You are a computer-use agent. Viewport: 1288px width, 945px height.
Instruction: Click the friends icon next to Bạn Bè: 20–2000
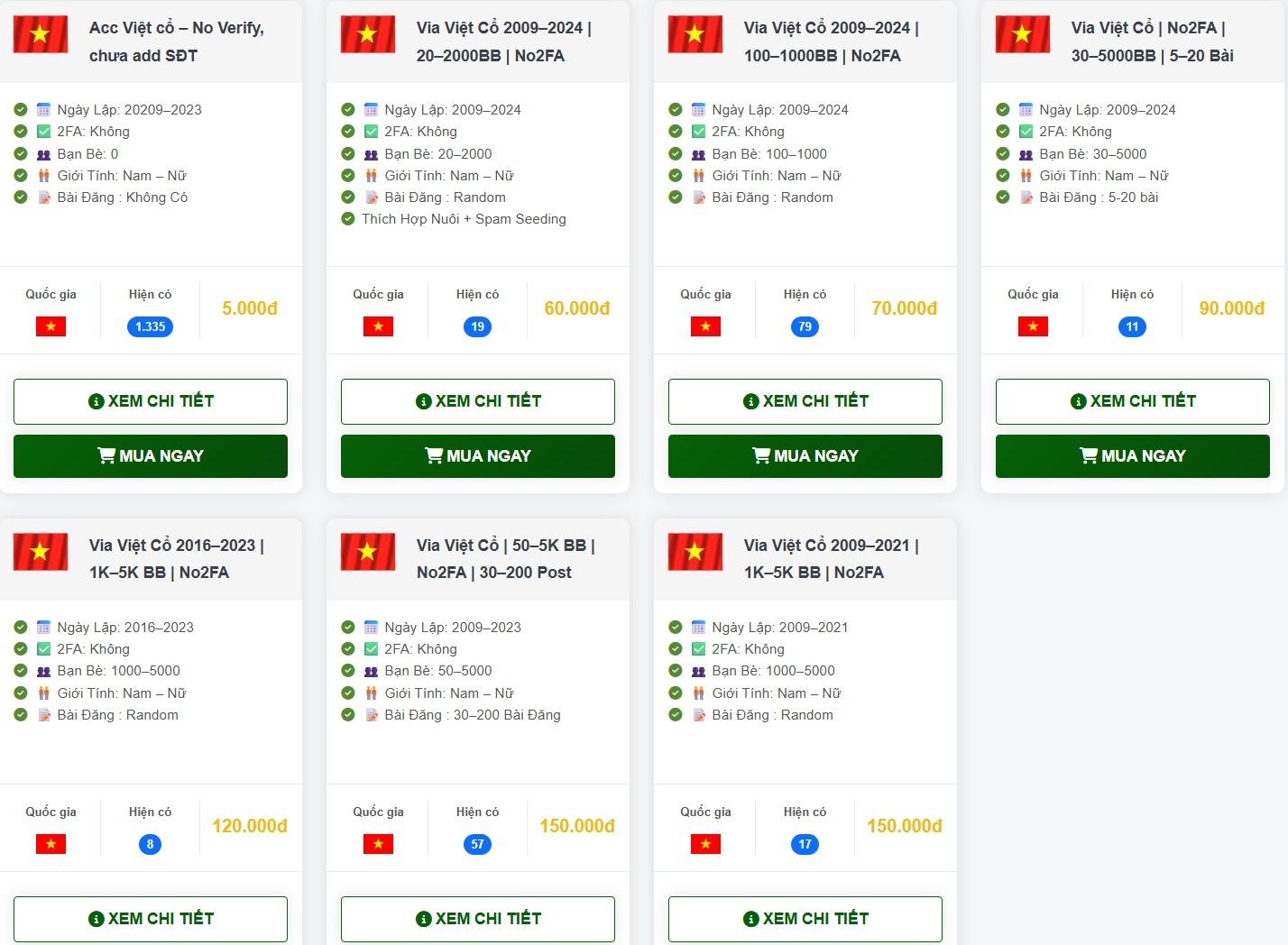coord(371,154)
